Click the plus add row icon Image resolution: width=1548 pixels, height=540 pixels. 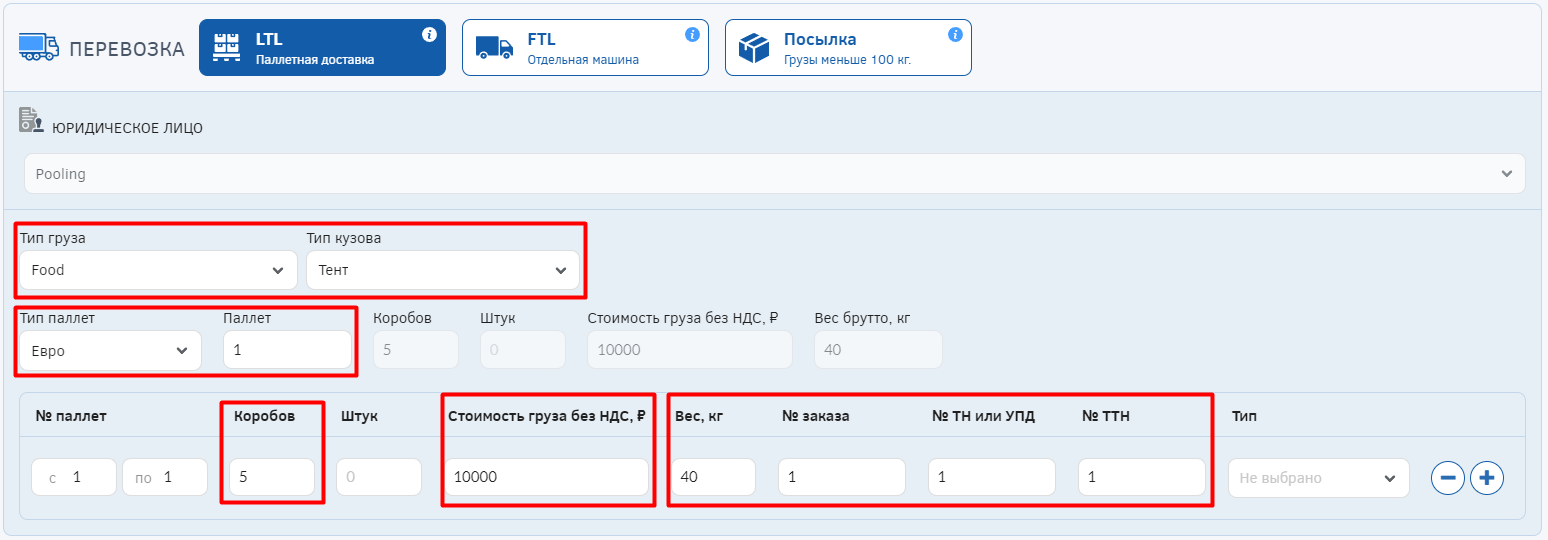coord(1487,478)
